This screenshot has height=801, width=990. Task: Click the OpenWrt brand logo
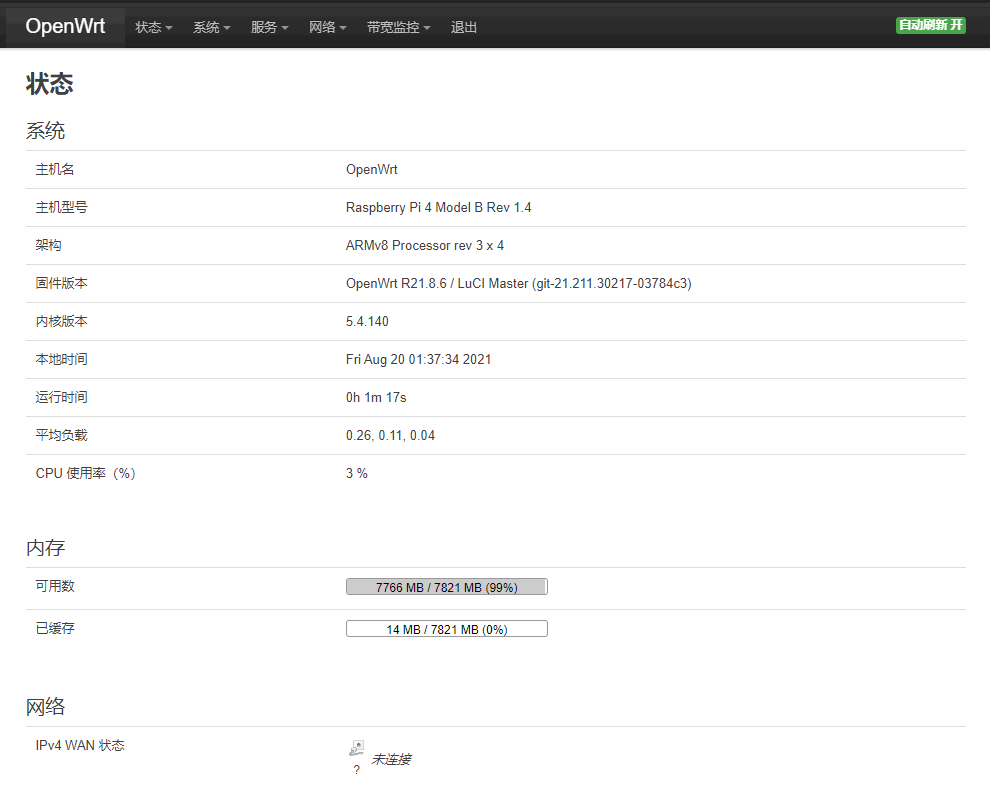(x=65, y=26)
